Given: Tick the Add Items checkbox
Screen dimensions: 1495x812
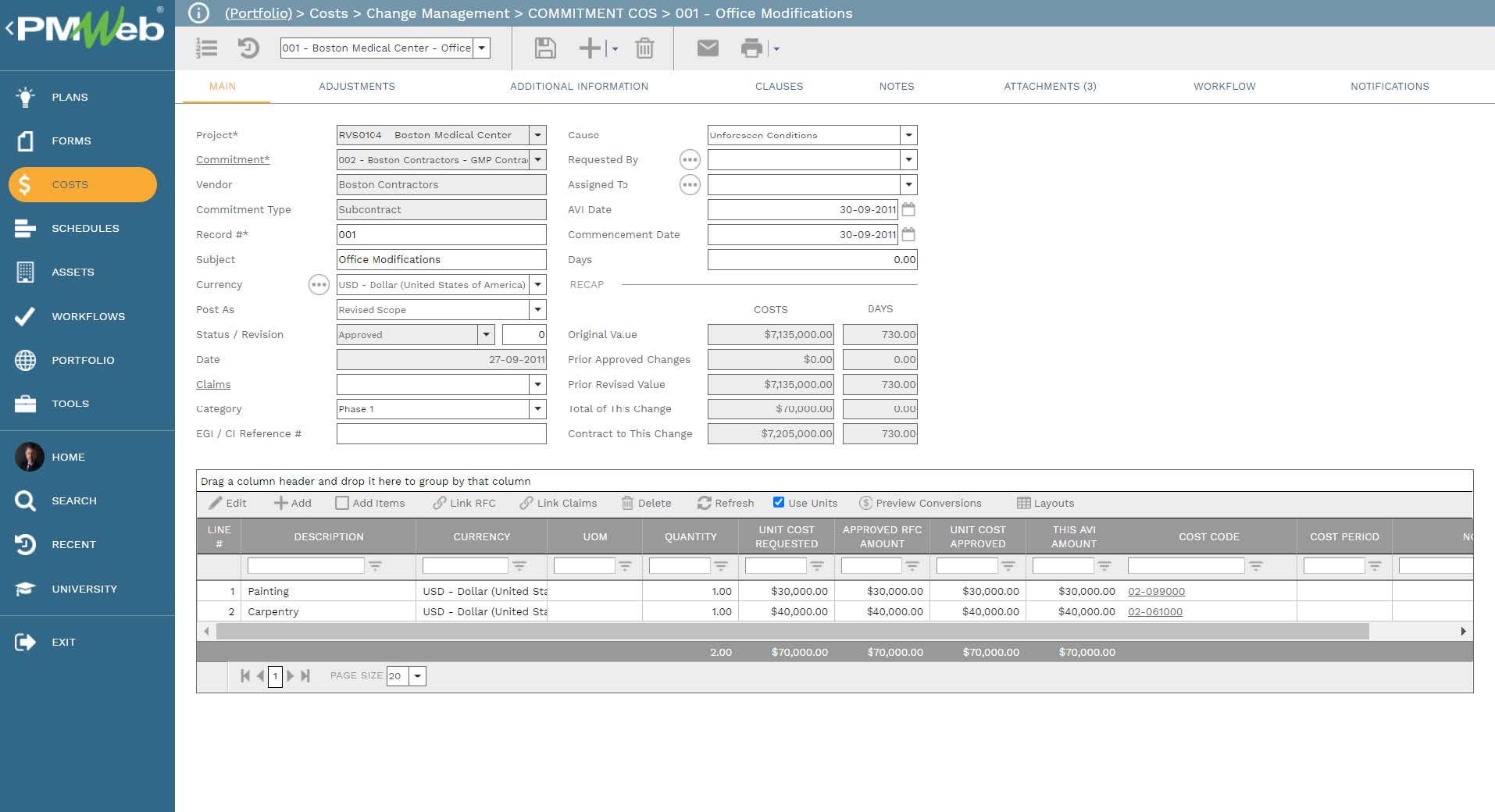Looking at the screenshot, I should click(x=342, y=504).
